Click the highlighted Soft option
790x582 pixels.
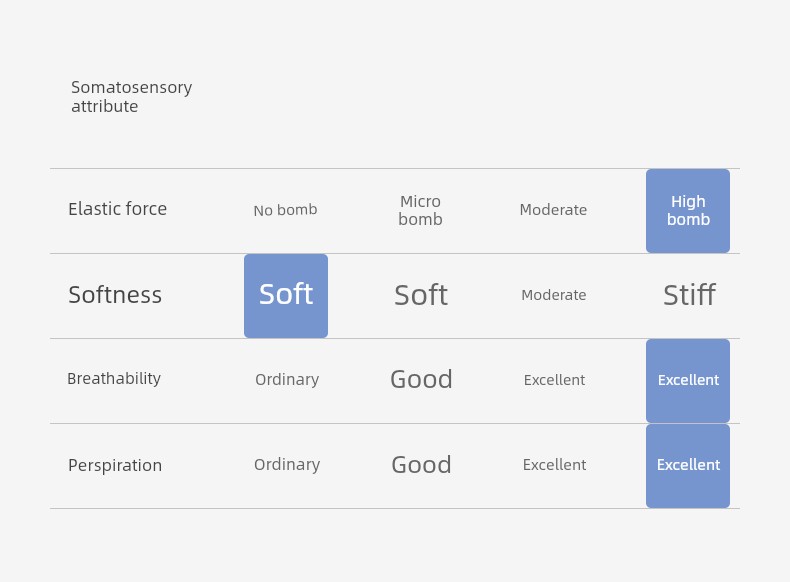pos(286,296)
